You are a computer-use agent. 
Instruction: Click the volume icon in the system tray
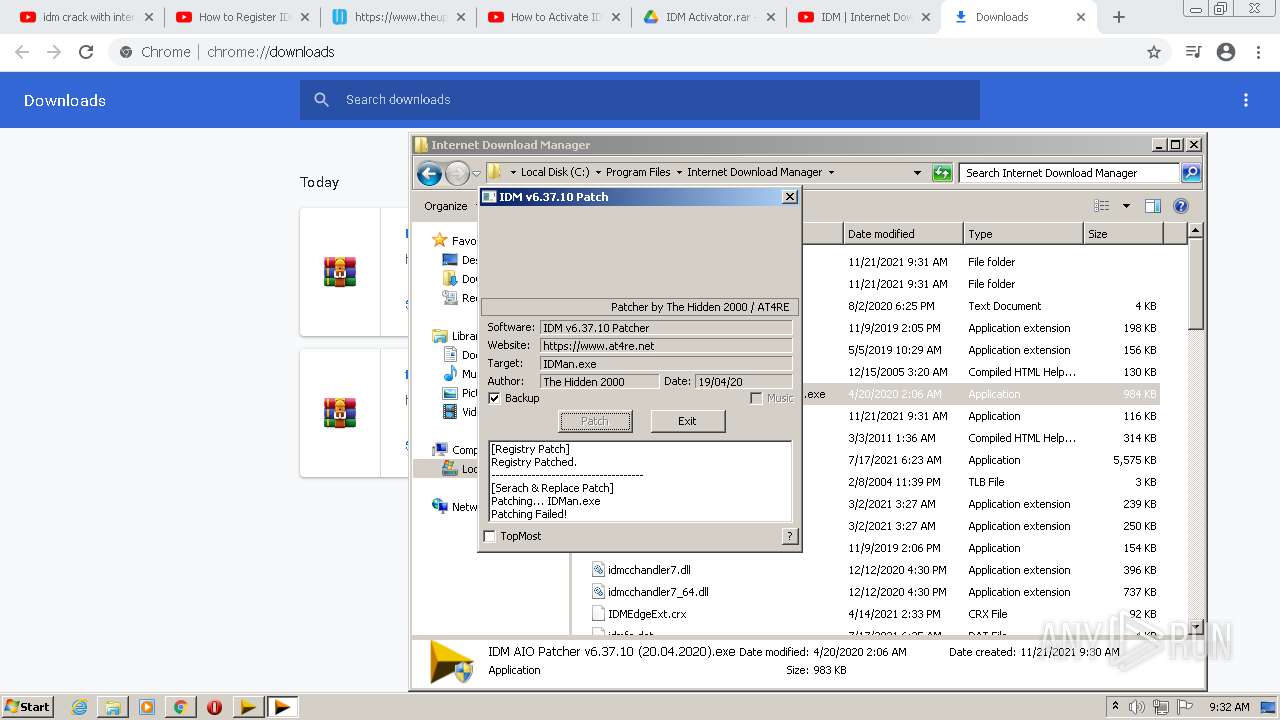[x=1136, y=707]
